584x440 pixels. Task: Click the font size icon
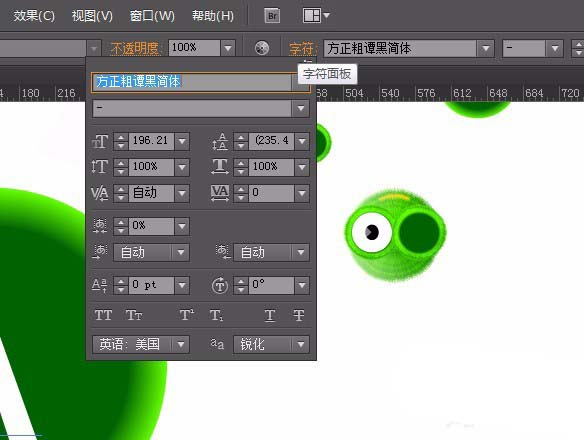pyautogui.click(x=100, y=141)
